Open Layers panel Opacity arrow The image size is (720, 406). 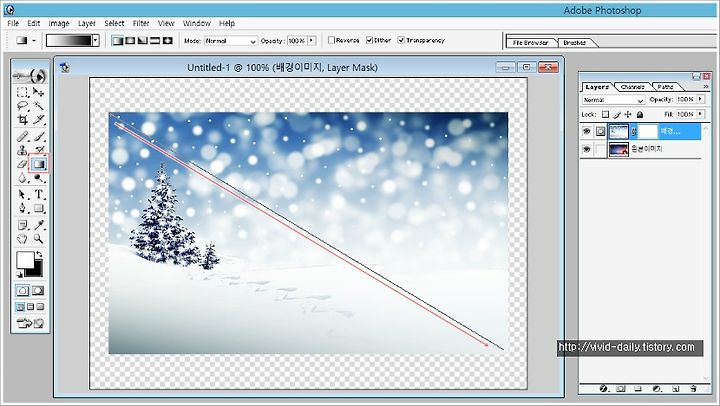tap(700, 99)
